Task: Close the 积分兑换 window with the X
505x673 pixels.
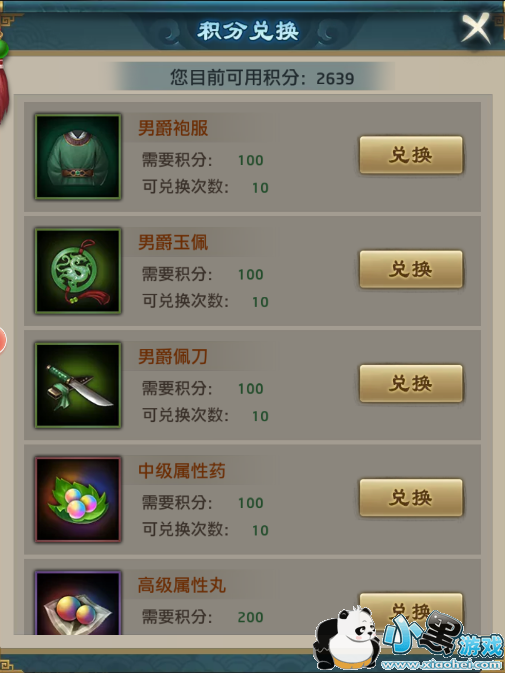Action: pyautogui.click(x=476, y=28)
